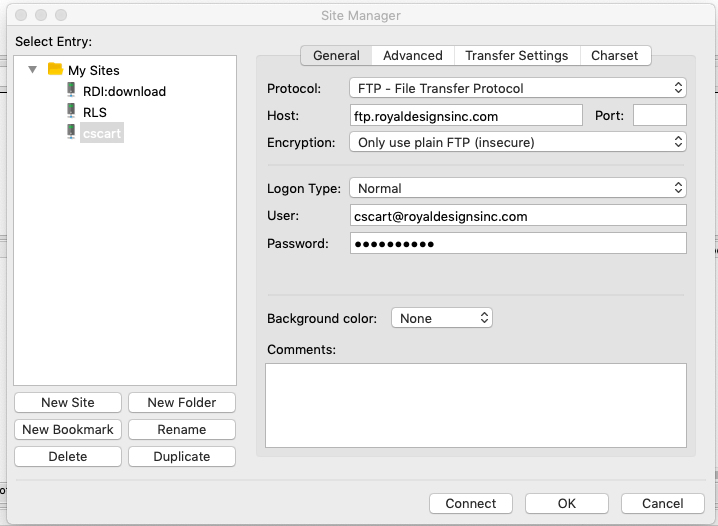Click the My Sites folder icon

[x=55, y=69]
